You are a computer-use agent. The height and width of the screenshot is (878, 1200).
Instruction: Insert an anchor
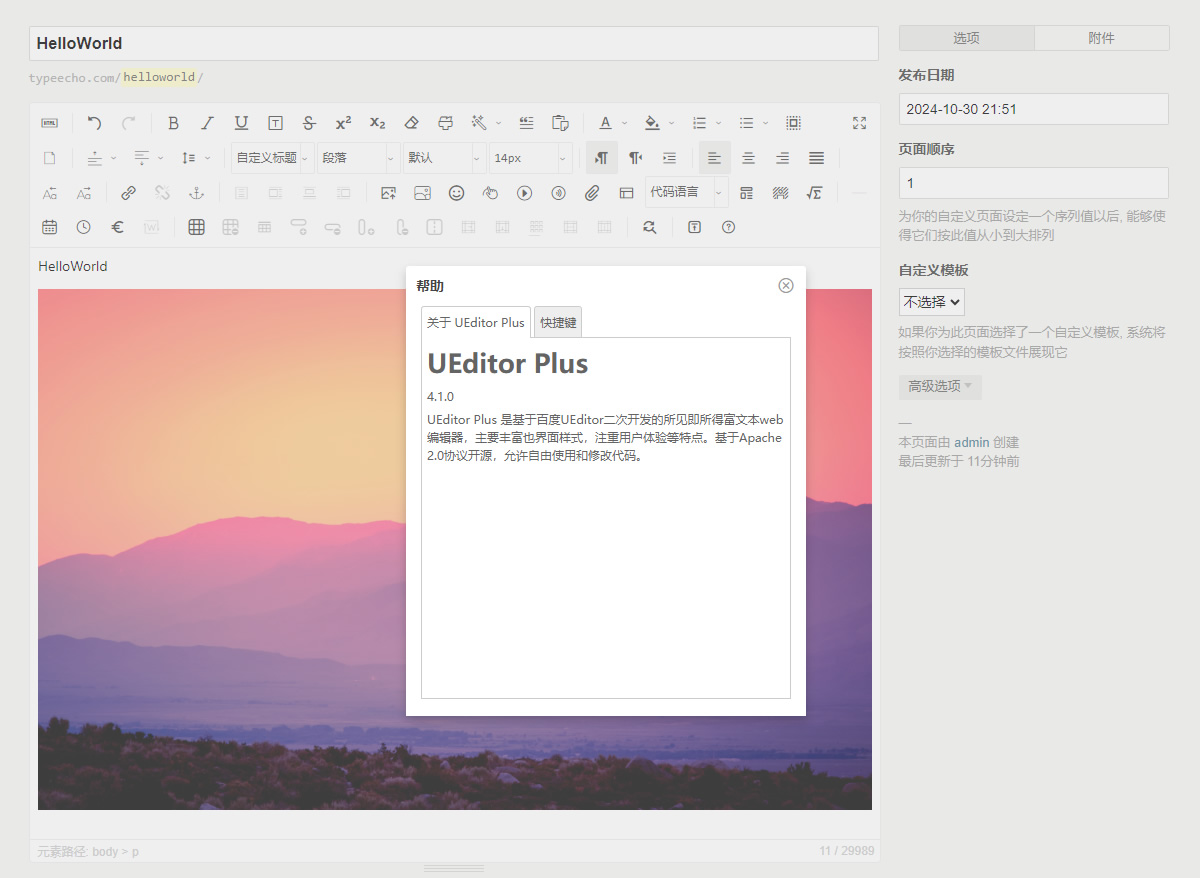coord(196,193)
